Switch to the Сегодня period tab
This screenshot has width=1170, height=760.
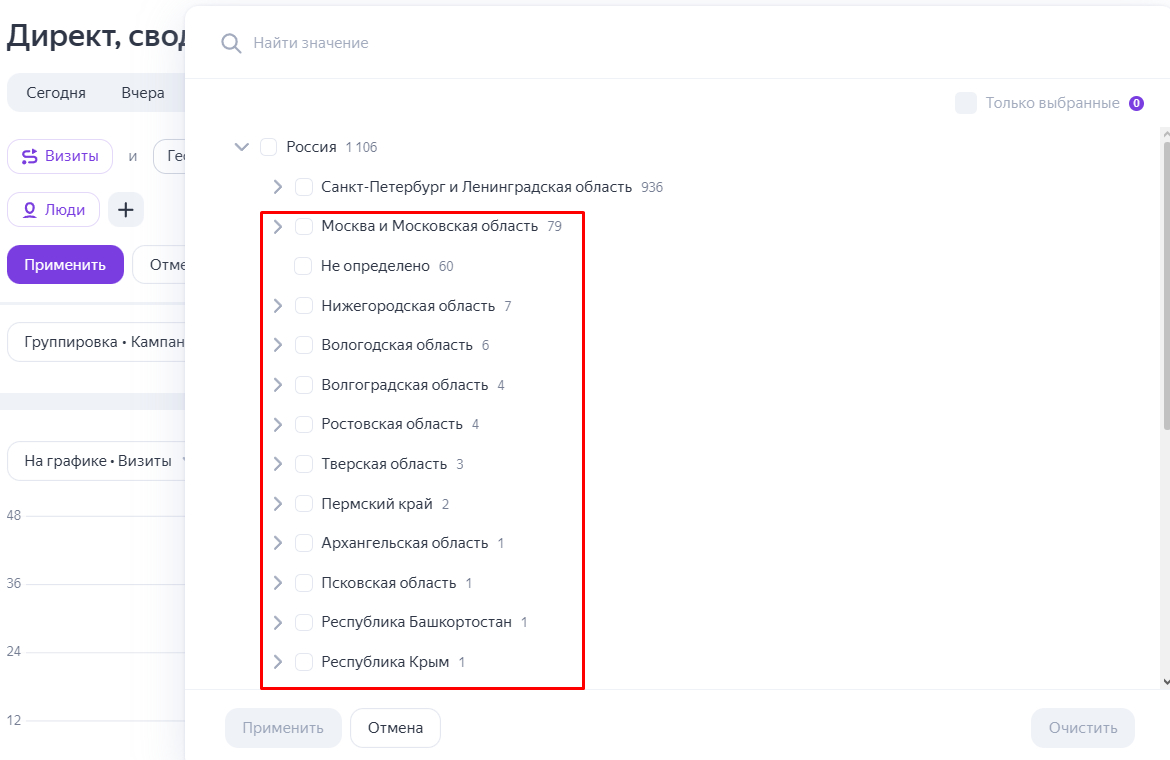(56, 93)
